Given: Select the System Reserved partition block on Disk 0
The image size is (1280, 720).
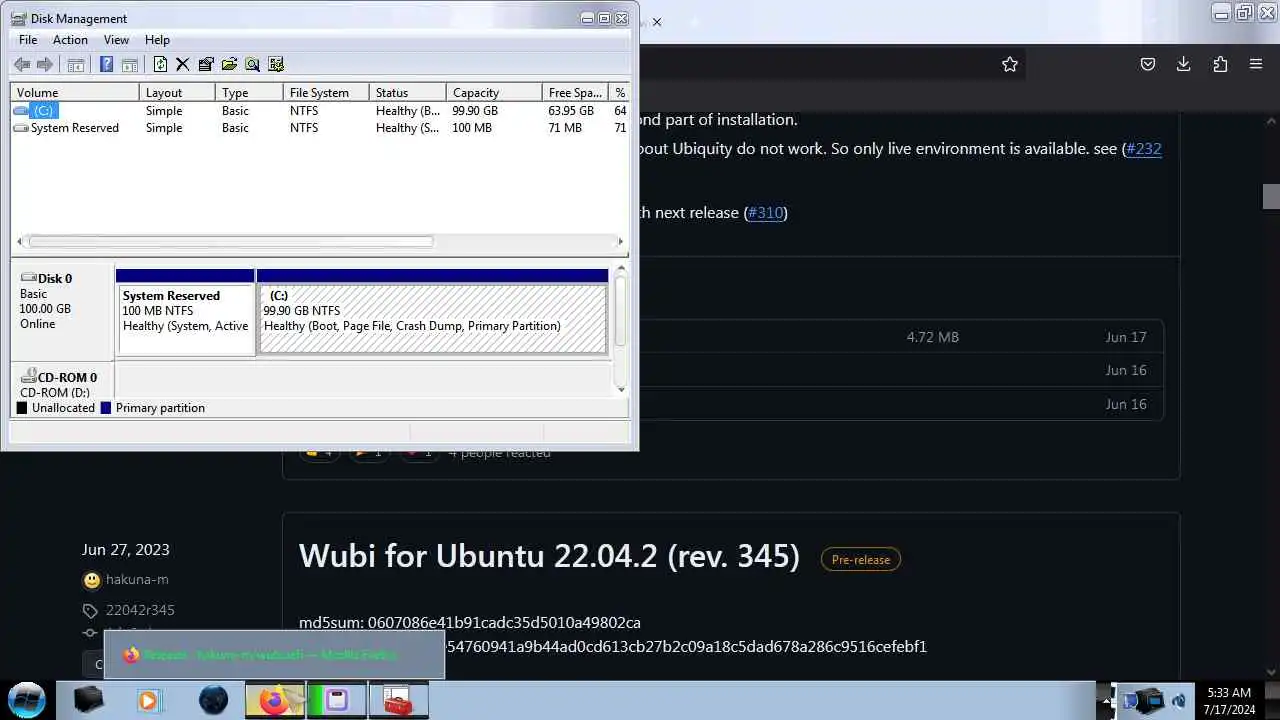Looking at the screenshot, I should tap(185, 311).
